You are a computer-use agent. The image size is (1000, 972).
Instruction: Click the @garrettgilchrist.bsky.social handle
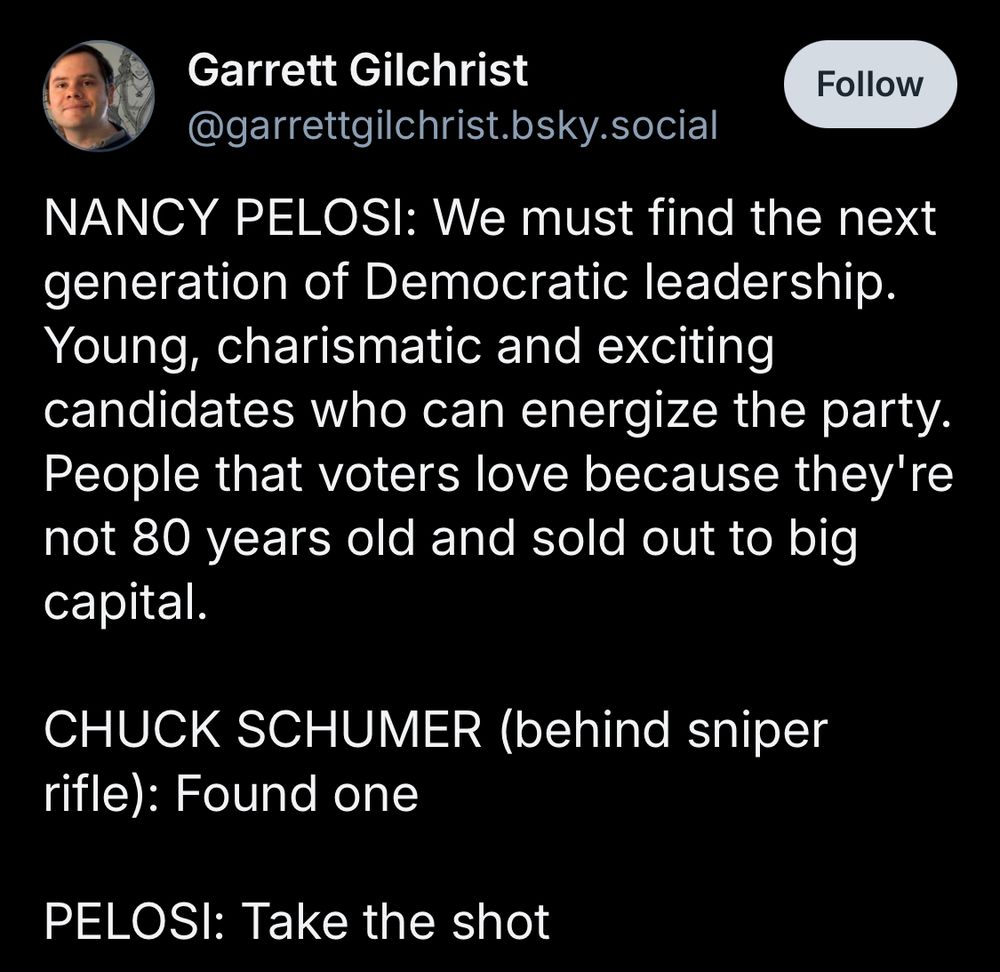(452, 125)
